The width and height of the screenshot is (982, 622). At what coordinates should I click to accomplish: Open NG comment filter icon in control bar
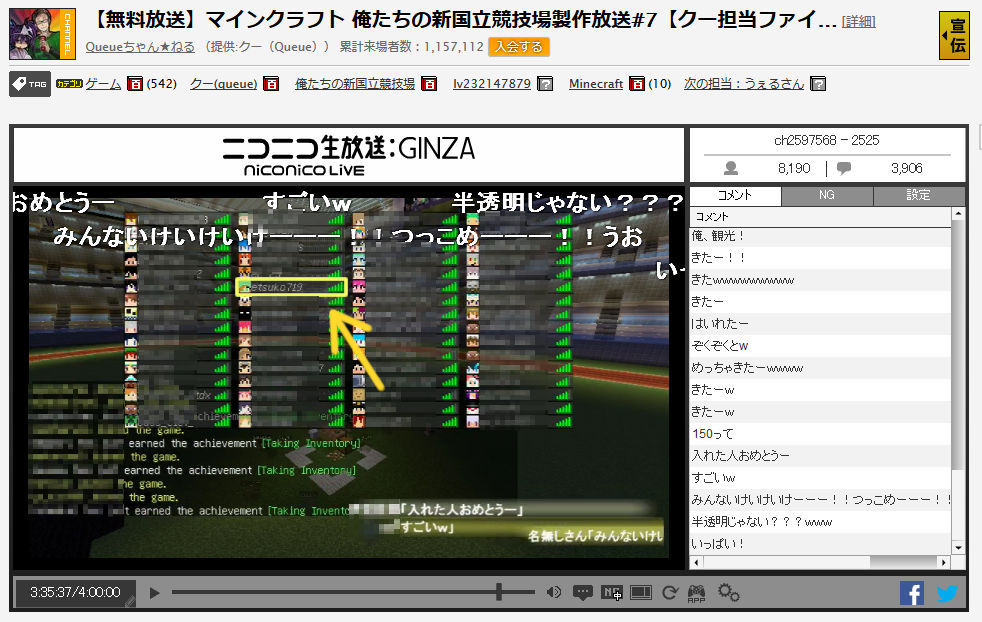pyautogui.click(x=611, y=593)
